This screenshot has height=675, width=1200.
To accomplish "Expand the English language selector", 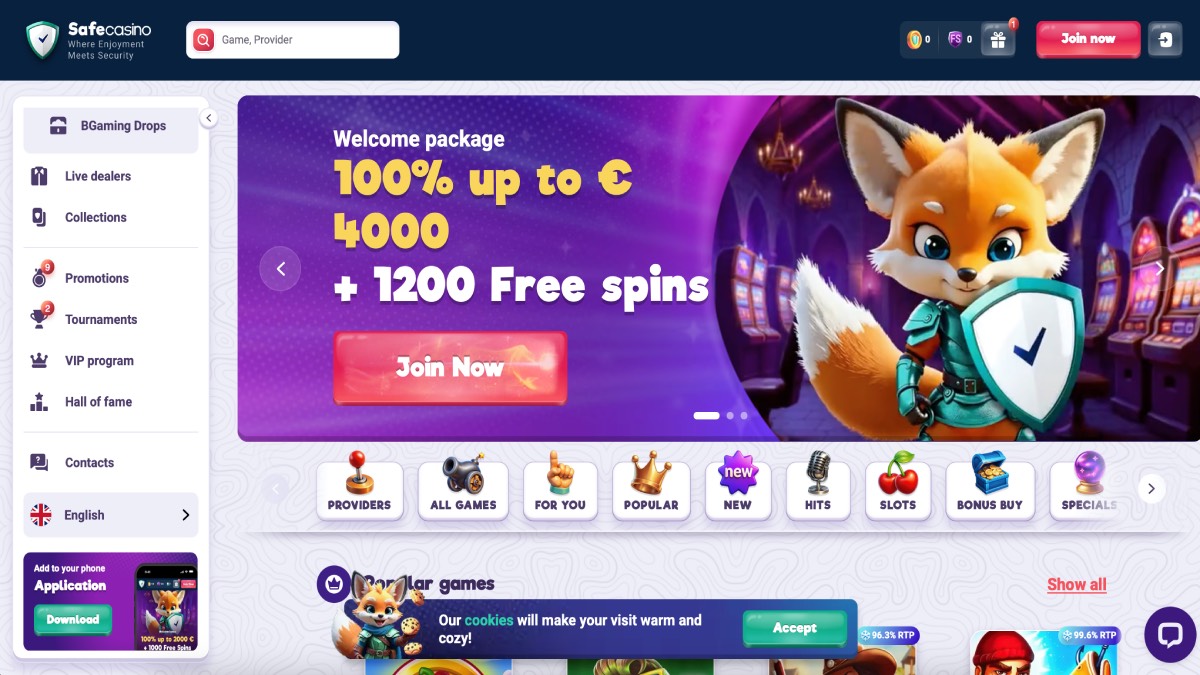I will pyautogui.click(x=111, y=515).
